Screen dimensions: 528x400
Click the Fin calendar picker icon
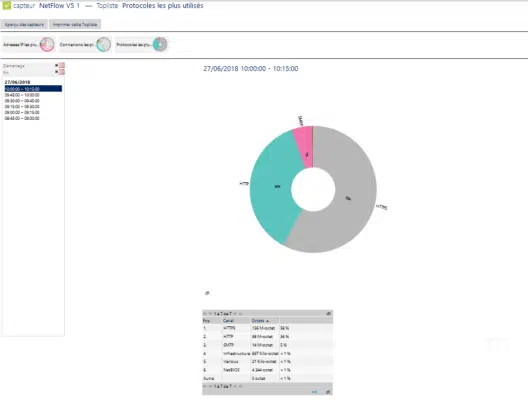(62, 72)
